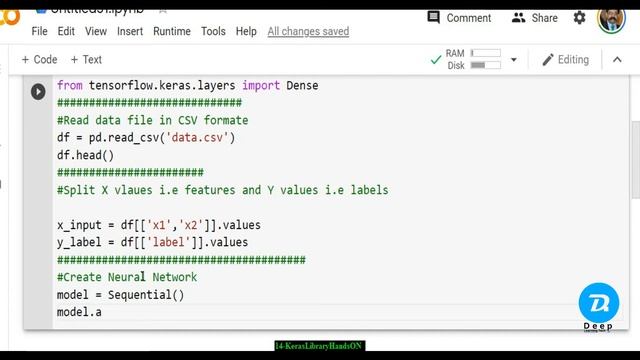The image size is (640, 360).
Task: Add a new Text cell
Action: coord(86,60)
